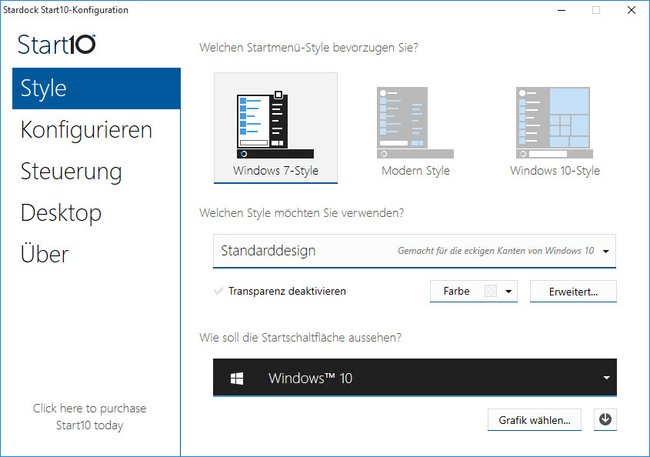Expand the Standarddesign style dropdown
This screenshot has width=650, height=457.
point(415,251)
